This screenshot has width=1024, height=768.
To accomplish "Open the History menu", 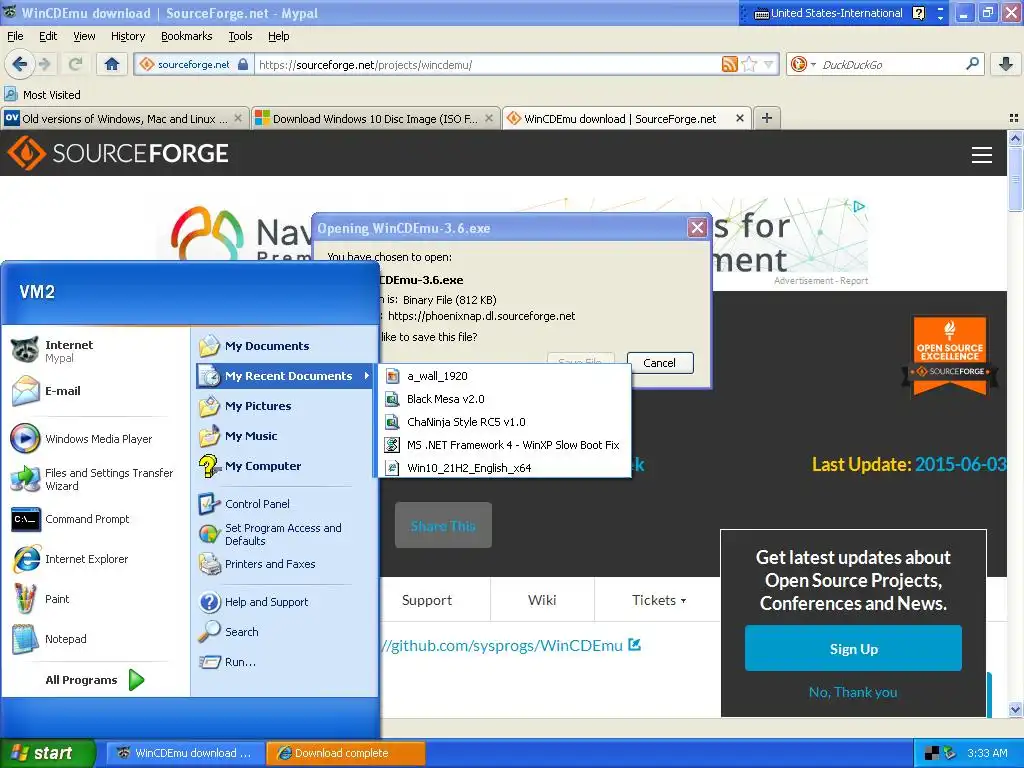I will click(127, 36).
